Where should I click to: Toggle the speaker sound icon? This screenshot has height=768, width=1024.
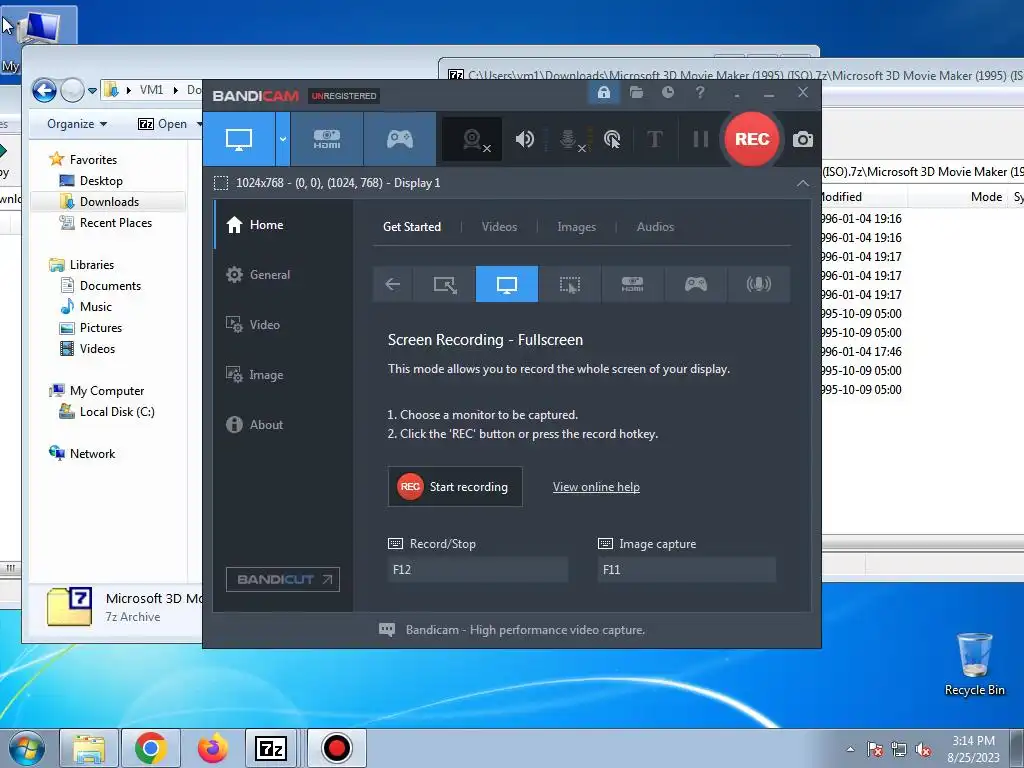pos(524,139)
